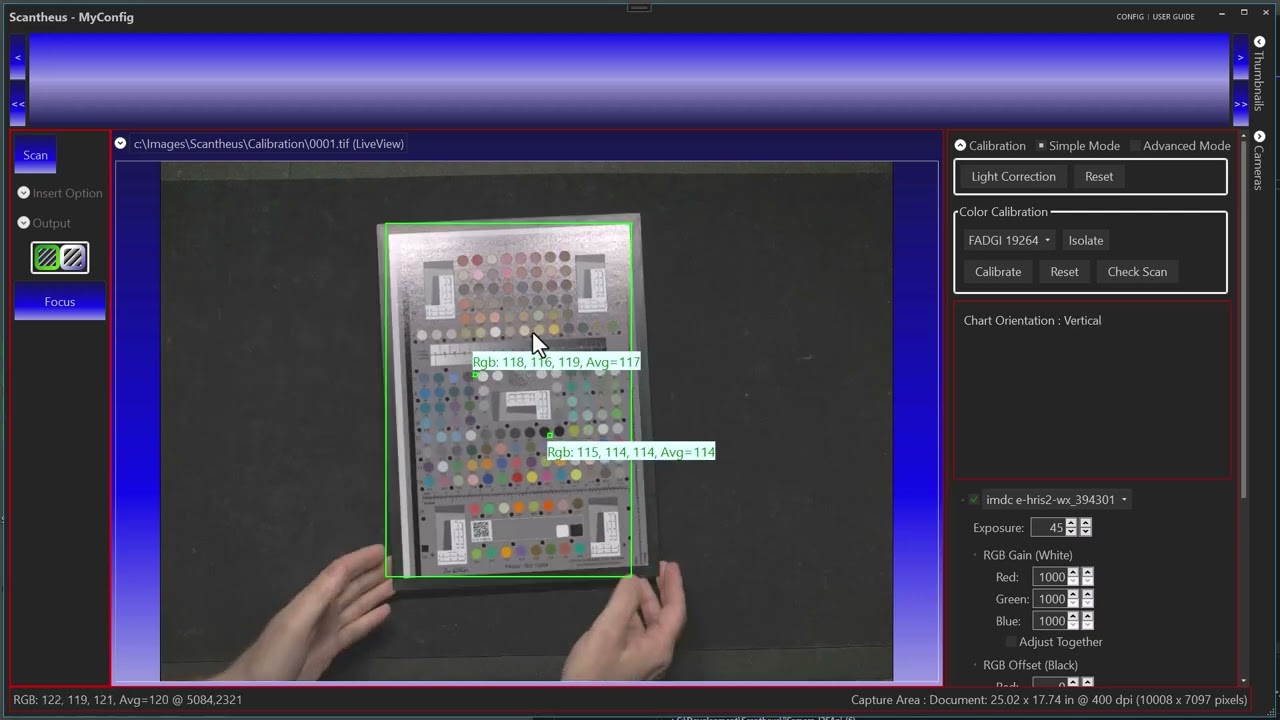Collapse the Thumbnails side panel chevron

1259,42
